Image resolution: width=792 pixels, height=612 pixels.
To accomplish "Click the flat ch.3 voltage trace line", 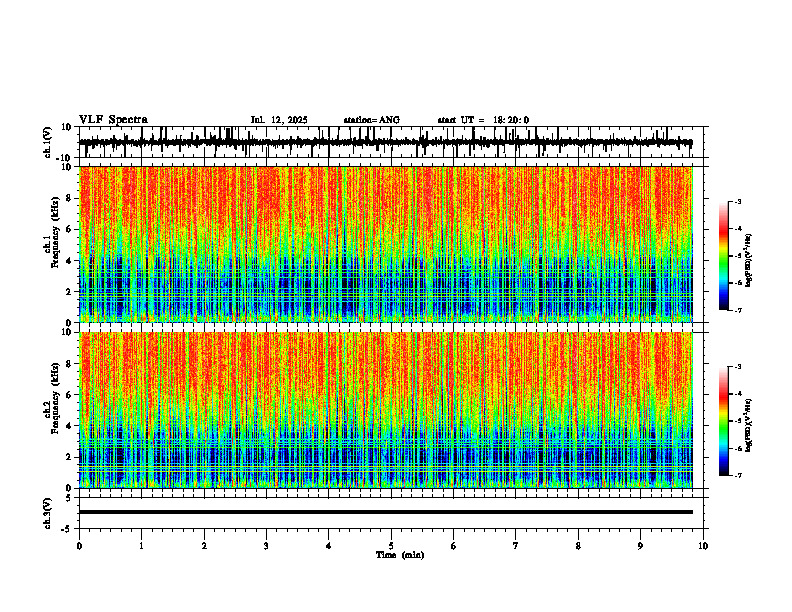I will coord(386,512).
